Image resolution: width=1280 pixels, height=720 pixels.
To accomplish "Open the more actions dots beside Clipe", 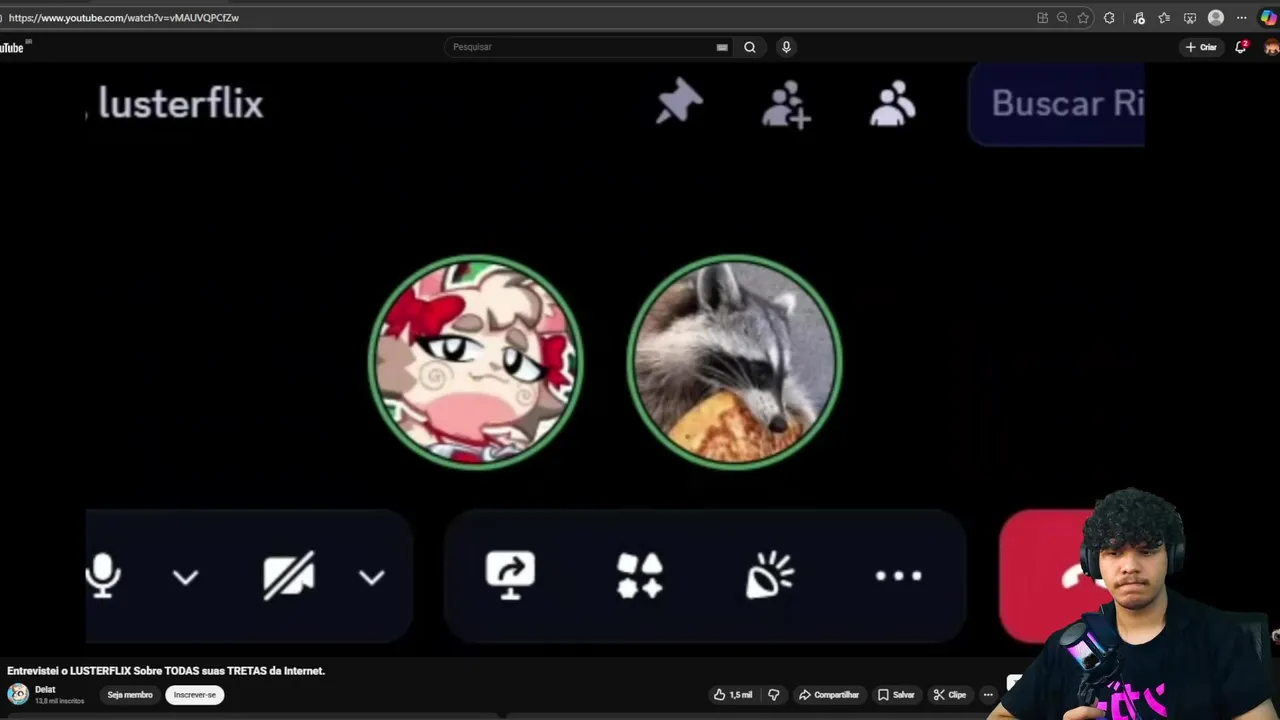I will pyautogui.click(x=988, y=695).
